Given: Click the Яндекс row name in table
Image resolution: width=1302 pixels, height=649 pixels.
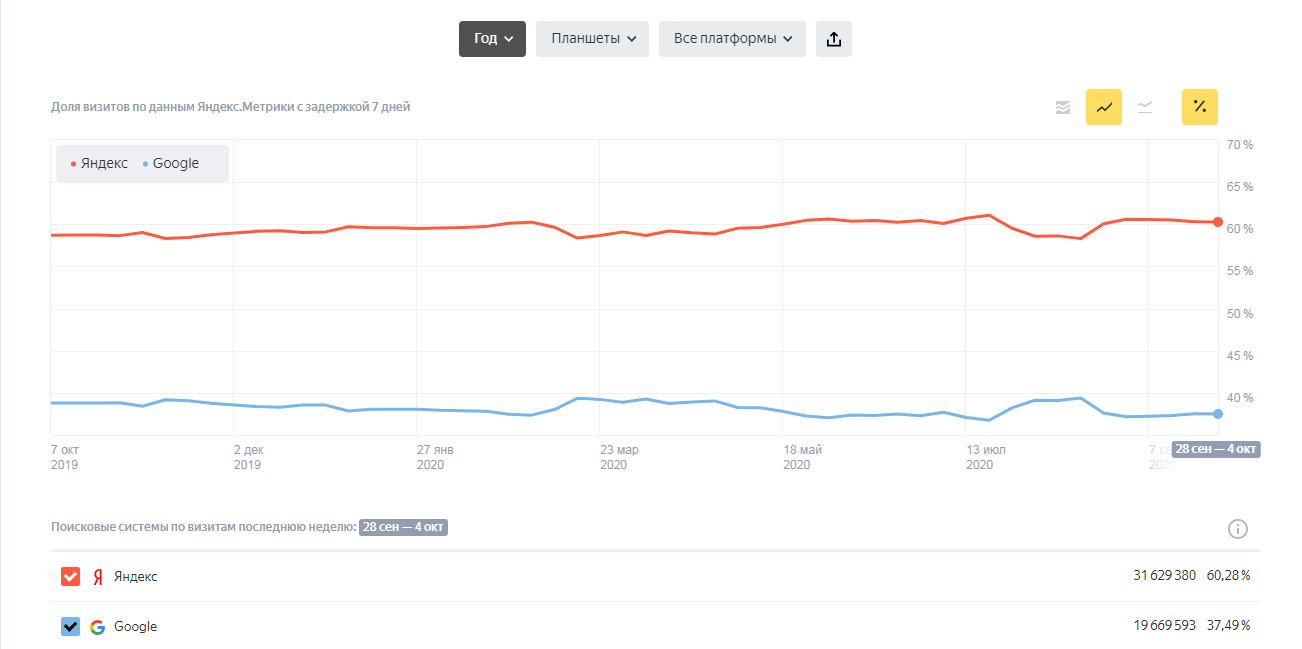Looking at the screenshot, I should point(136,577).
